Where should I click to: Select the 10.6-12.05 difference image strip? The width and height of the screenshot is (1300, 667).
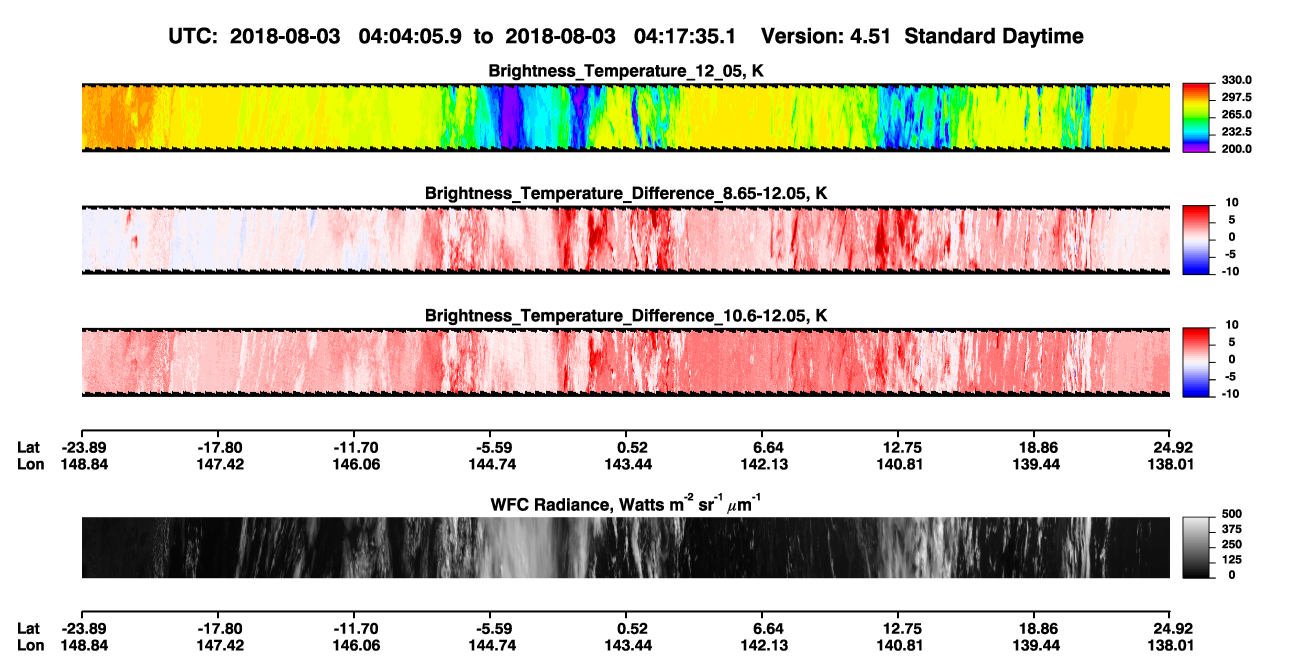pyautogui.click(x=625, y=361)
